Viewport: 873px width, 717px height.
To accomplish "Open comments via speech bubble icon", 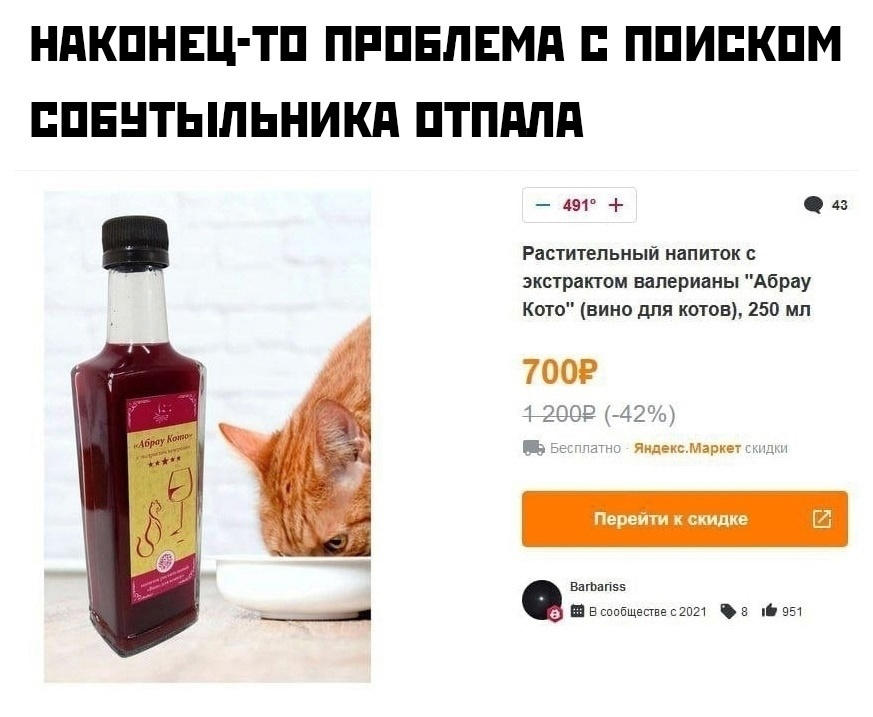I will coord(813,205).
